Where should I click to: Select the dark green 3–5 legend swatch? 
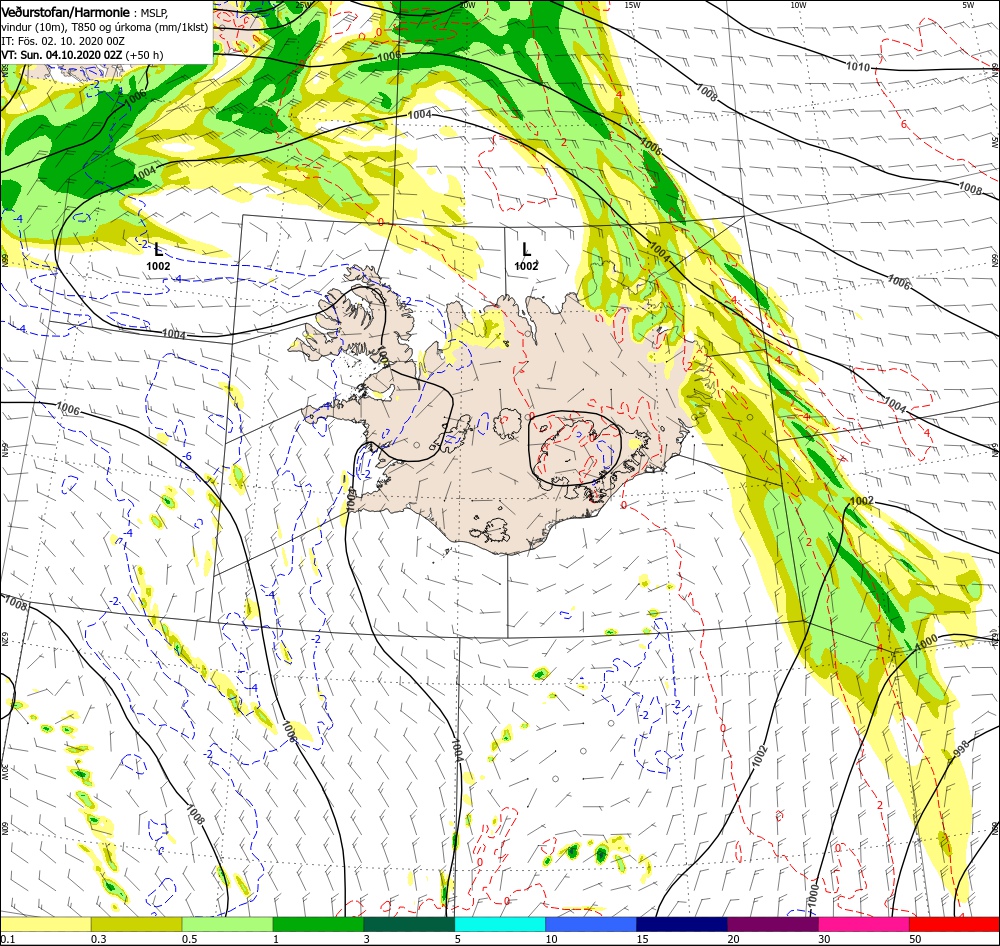(409, 924)
